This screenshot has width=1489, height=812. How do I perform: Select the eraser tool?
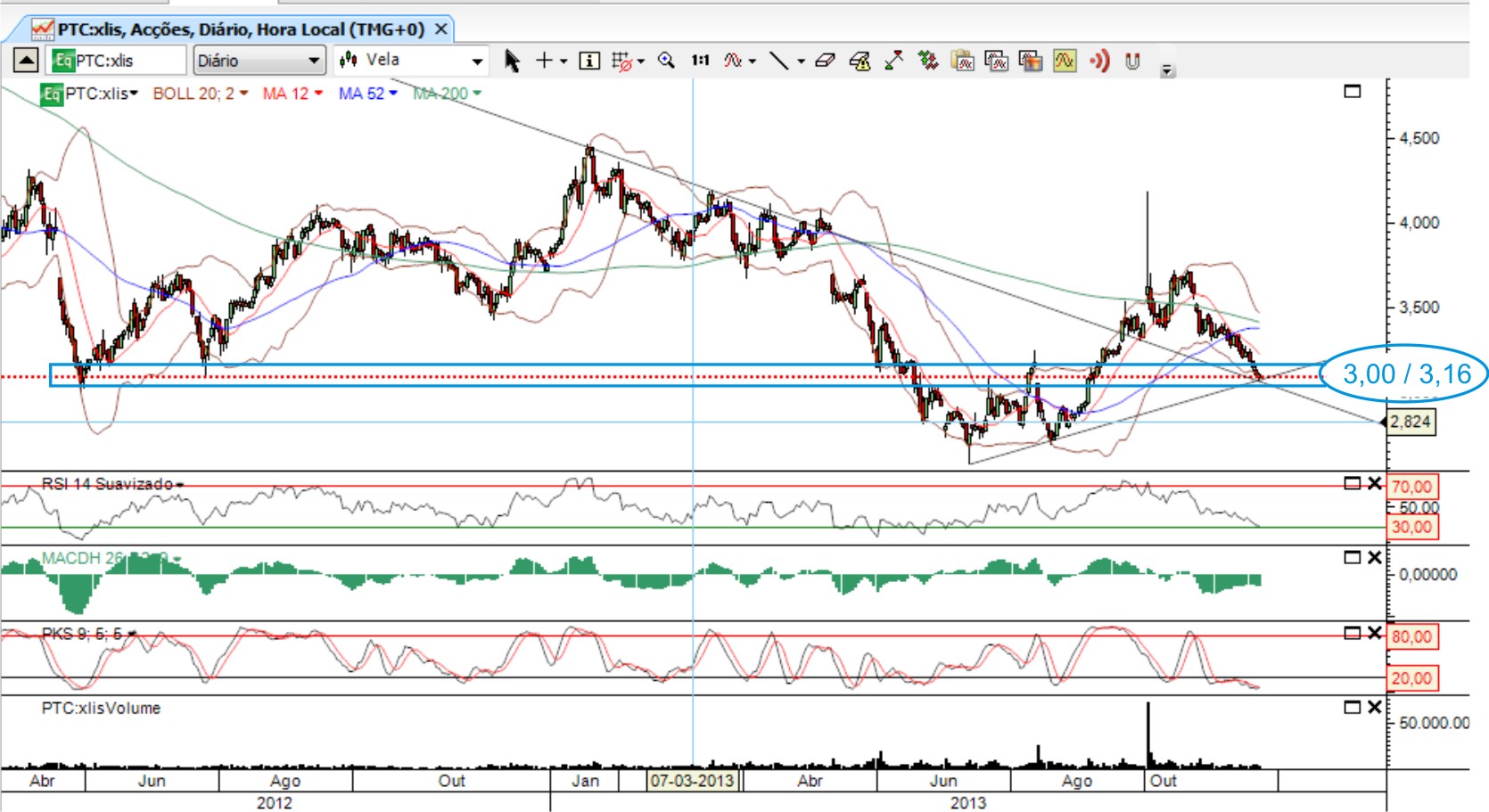[825, 61]
